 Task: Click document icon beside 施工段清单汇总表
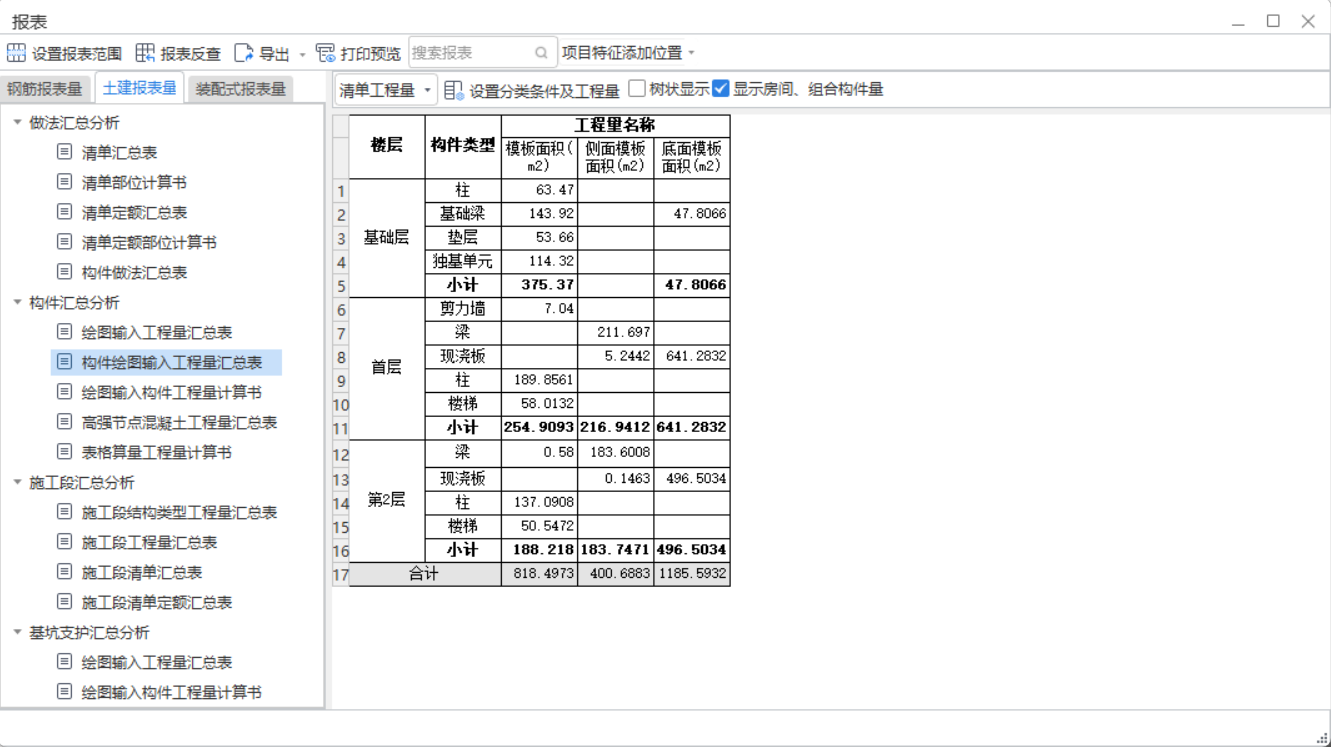click(65, 572)
